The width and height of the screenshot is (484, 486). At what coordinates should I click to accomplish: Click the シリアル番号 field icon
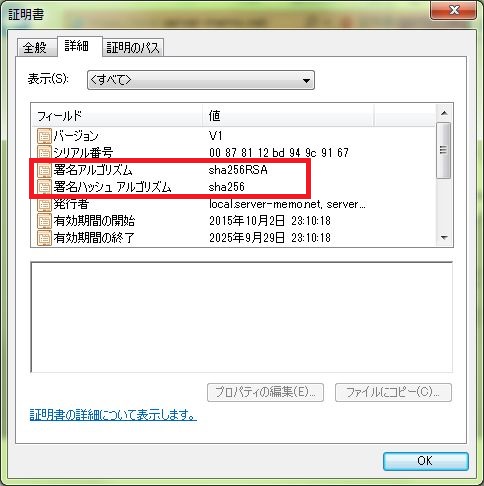point(44,153)
